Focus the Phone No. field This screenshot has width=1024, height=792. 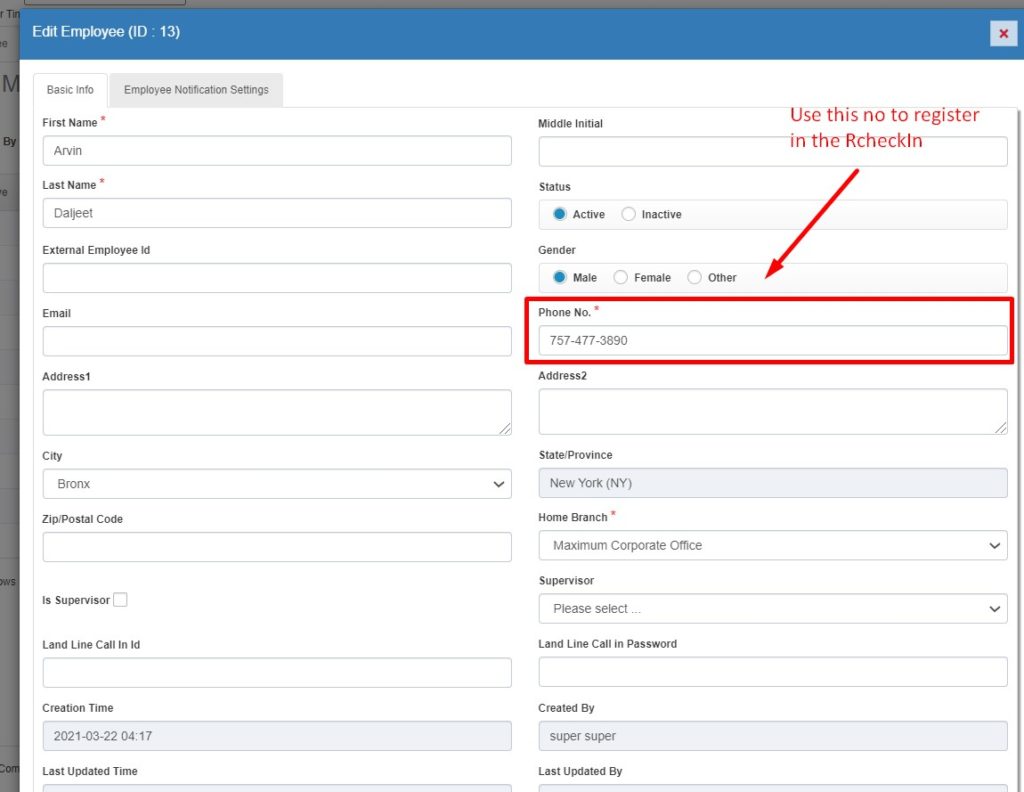pyautogui.click(x=772, y=341)
